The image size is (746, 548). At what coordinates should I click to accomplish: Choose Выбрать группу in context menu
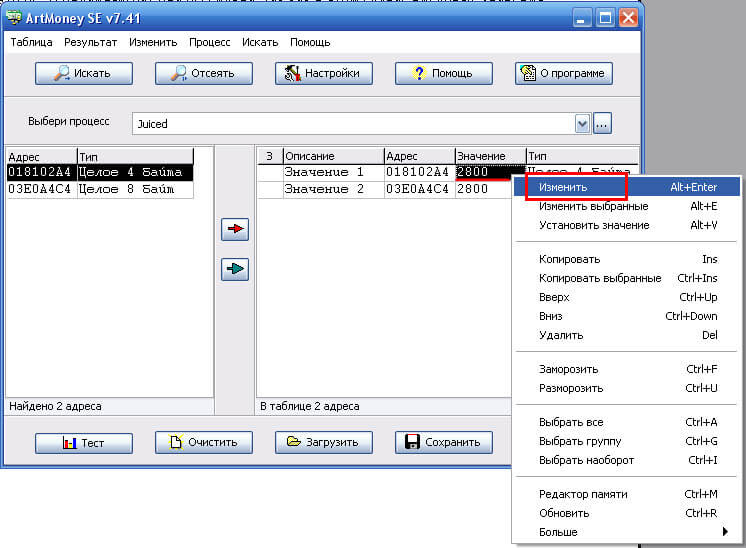point(627,440)
